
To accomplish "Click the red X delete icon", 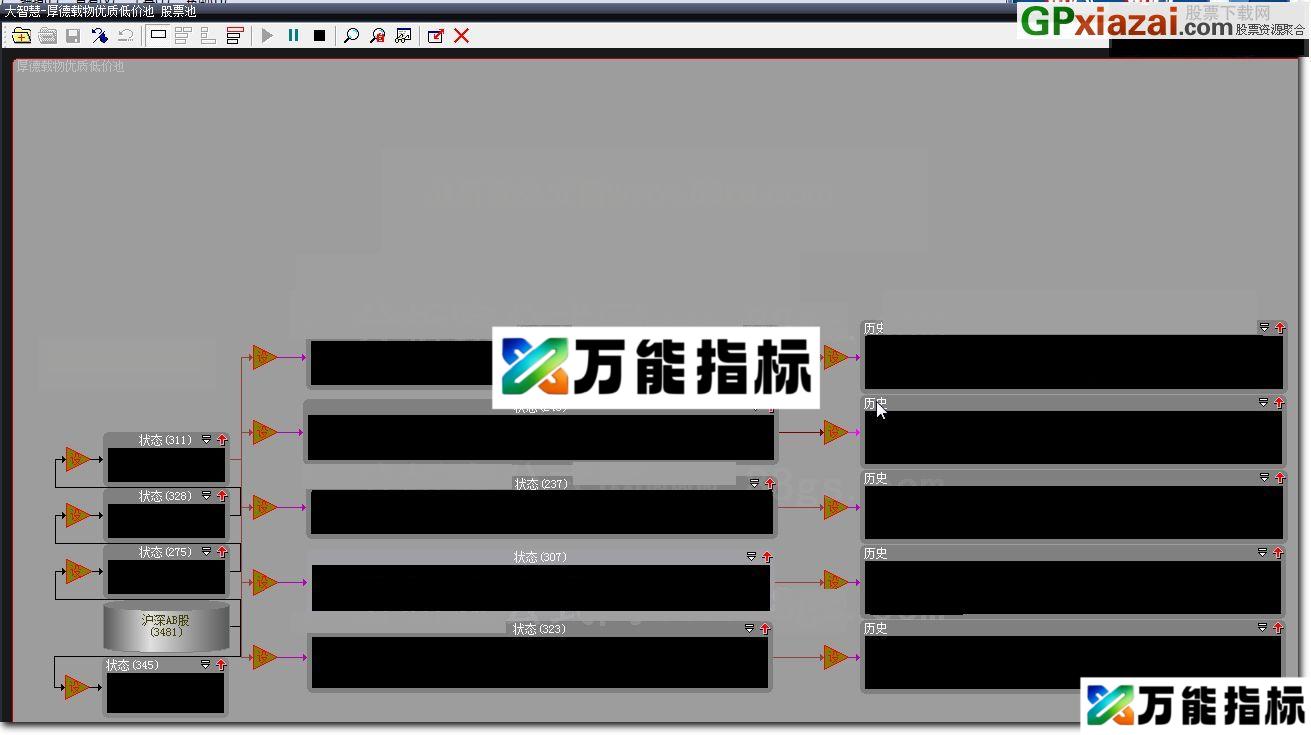I will pyautogui.click(x=460, y=36).
